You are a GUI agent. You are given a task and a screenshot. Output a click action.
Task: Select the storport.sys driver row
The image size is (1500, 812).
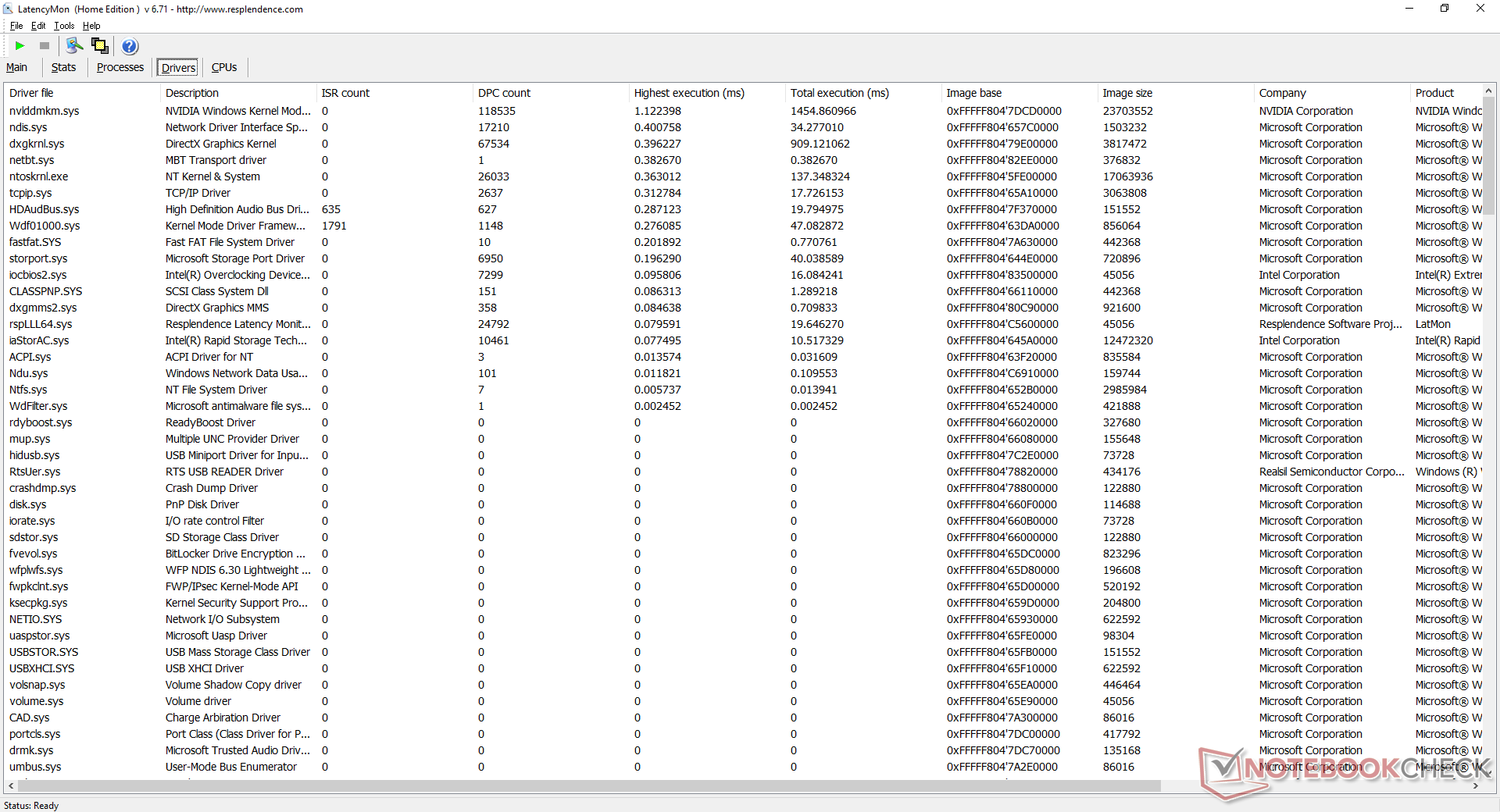(743, 258)
